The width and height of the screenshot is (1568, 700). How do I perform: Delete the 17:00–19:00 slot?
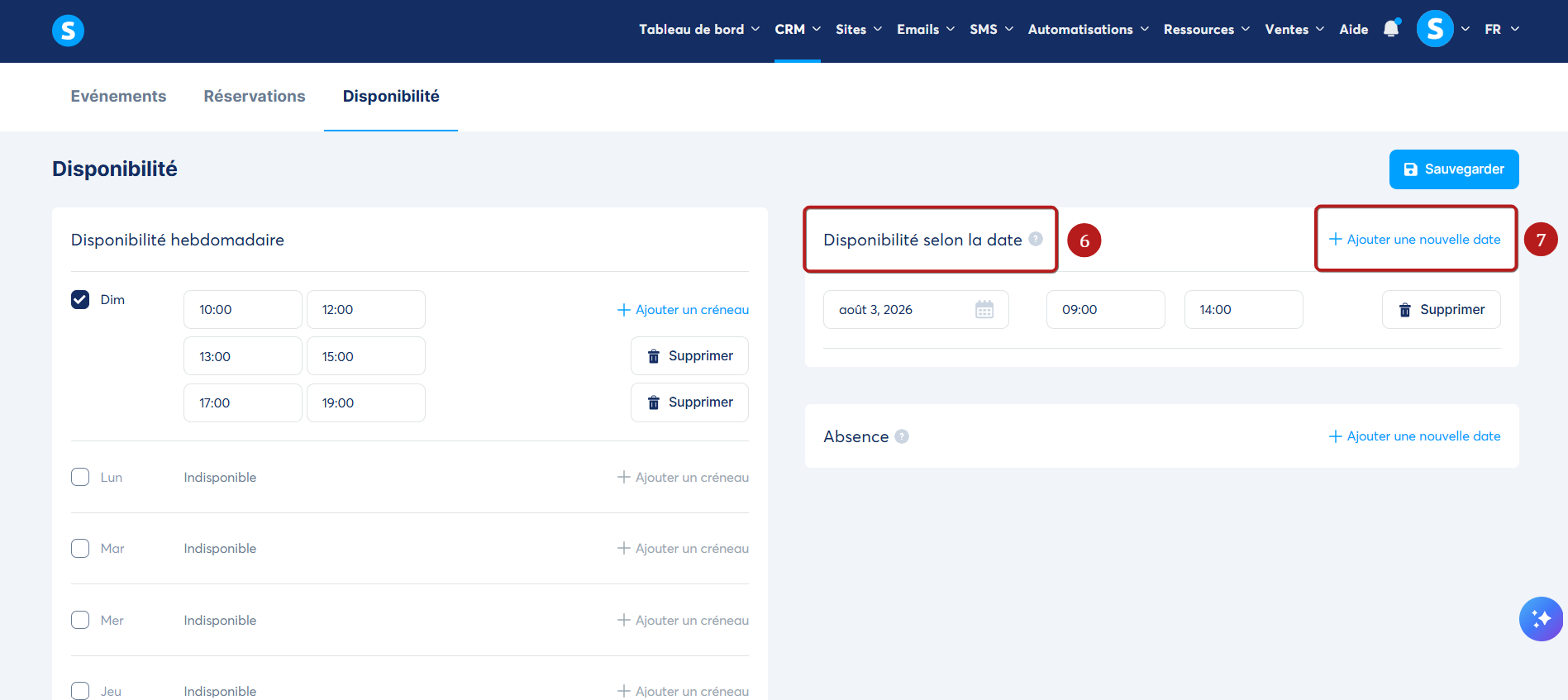689,402
